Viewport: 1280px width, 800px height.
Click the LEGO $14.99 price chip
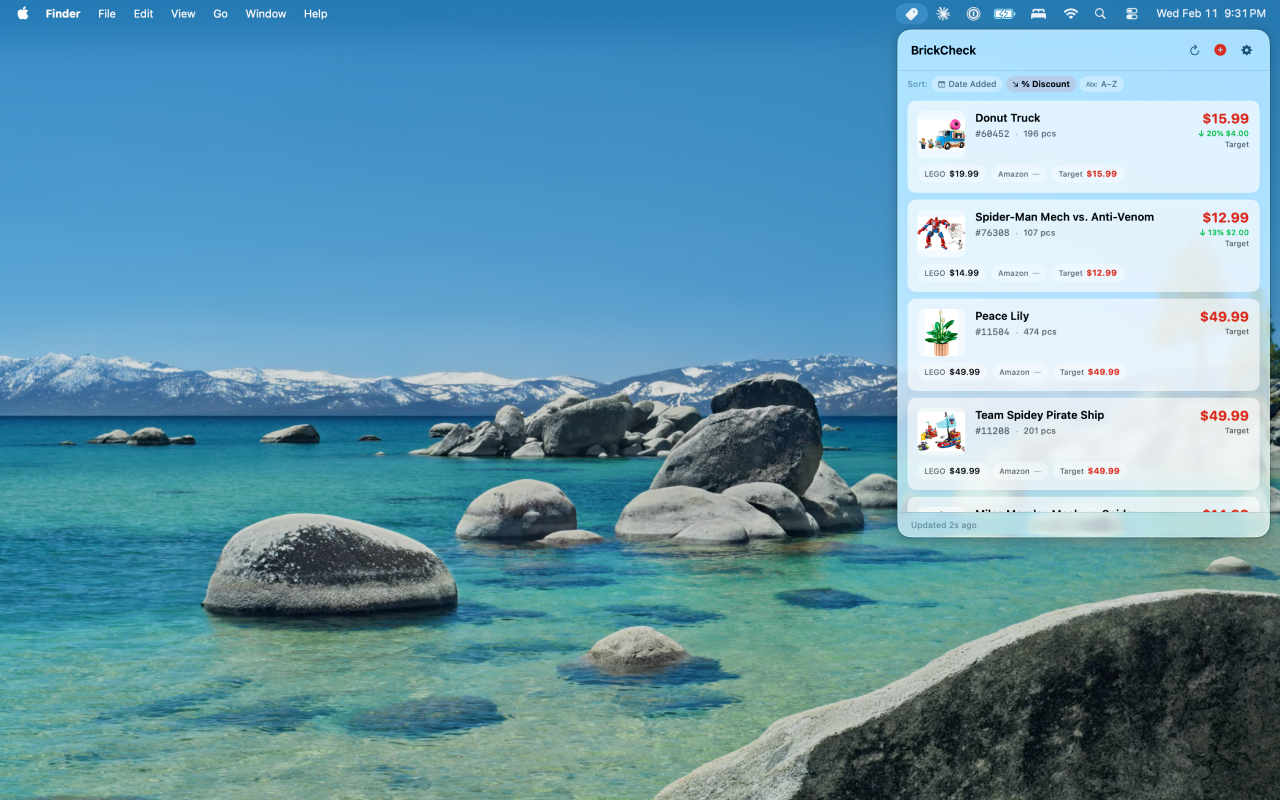click(x=951, y=273)
